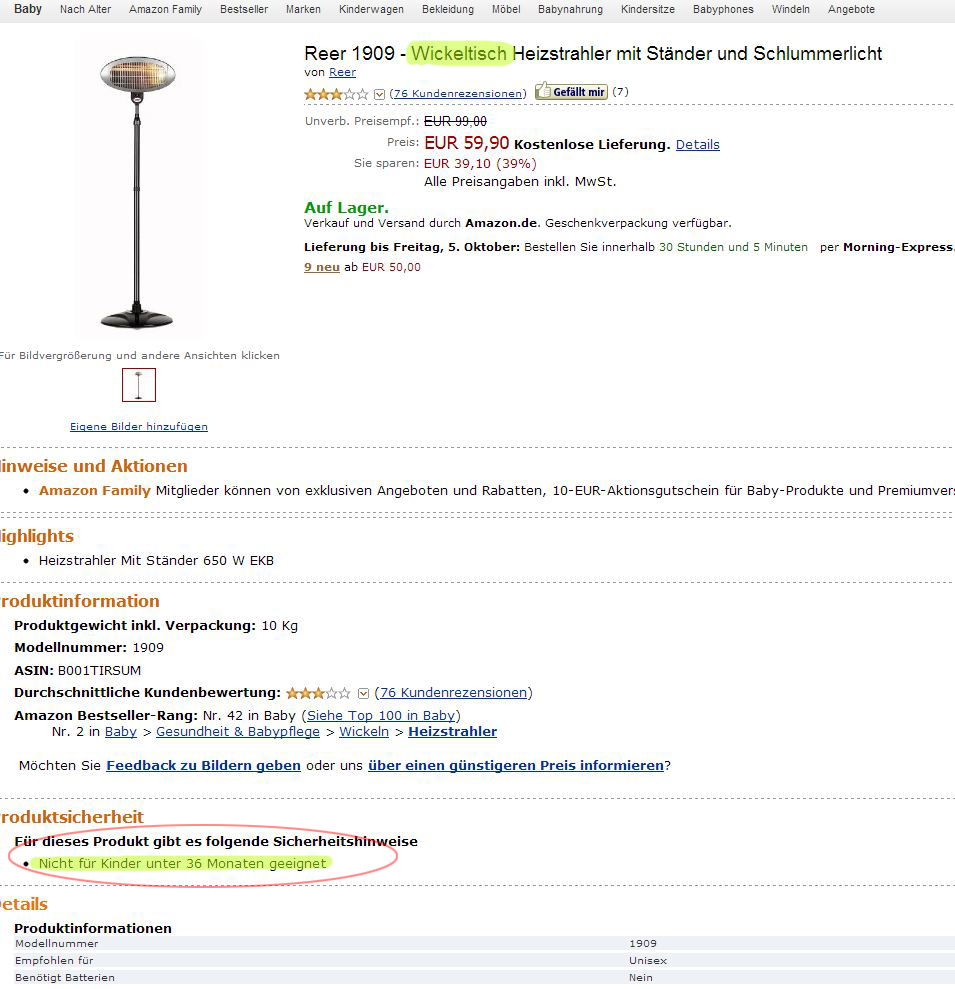Open the Kinderwagen menu item

[371, 9]
